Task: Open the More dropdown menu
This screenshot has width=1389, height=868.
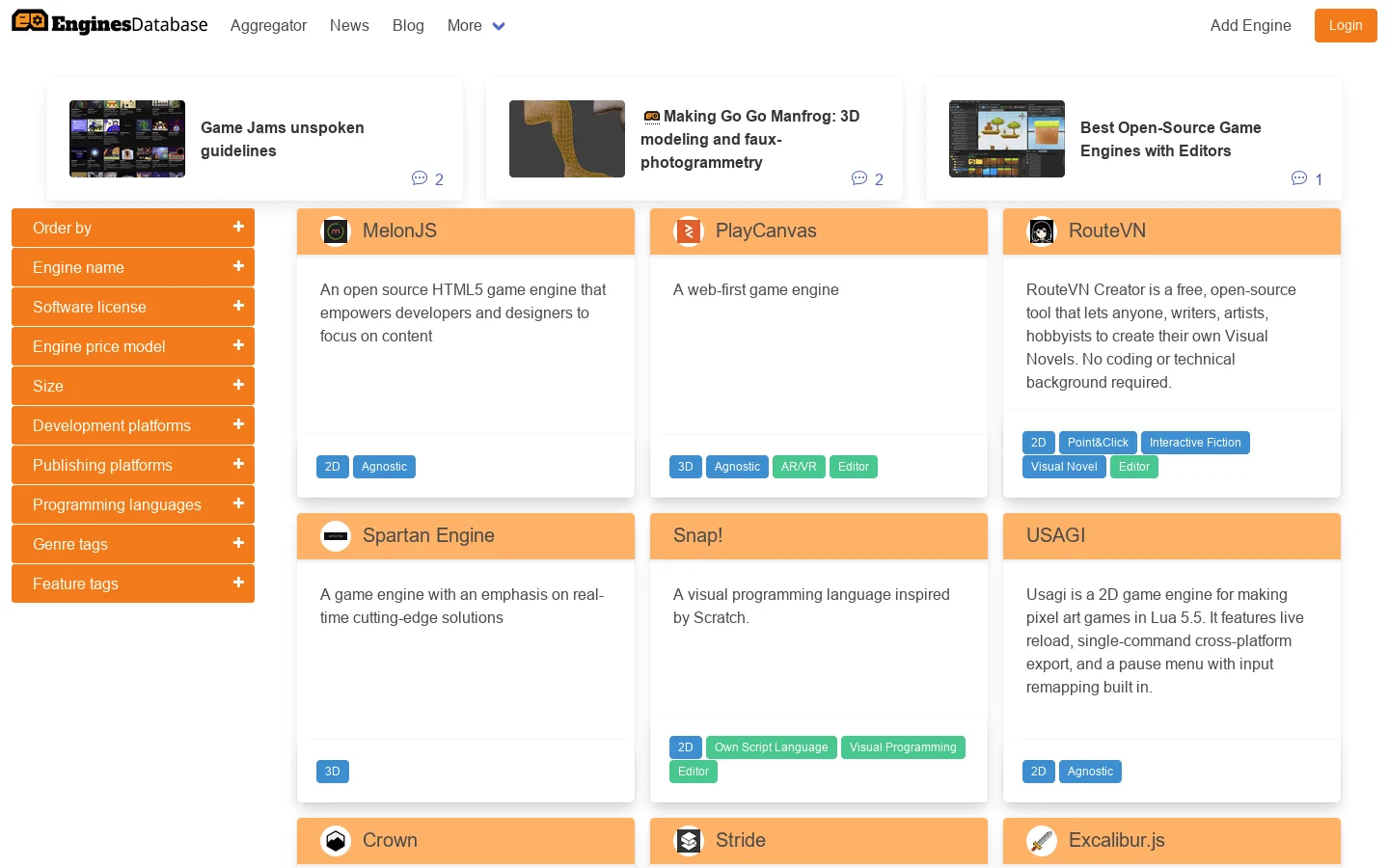Action: coord(476,26)
